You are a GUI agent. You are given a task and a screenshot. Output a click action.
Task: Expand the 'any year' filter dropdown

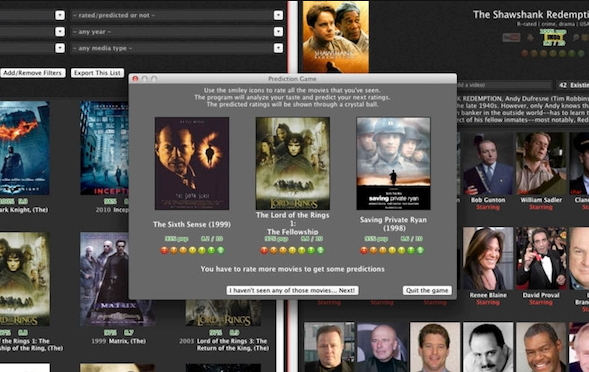point(278,32)
